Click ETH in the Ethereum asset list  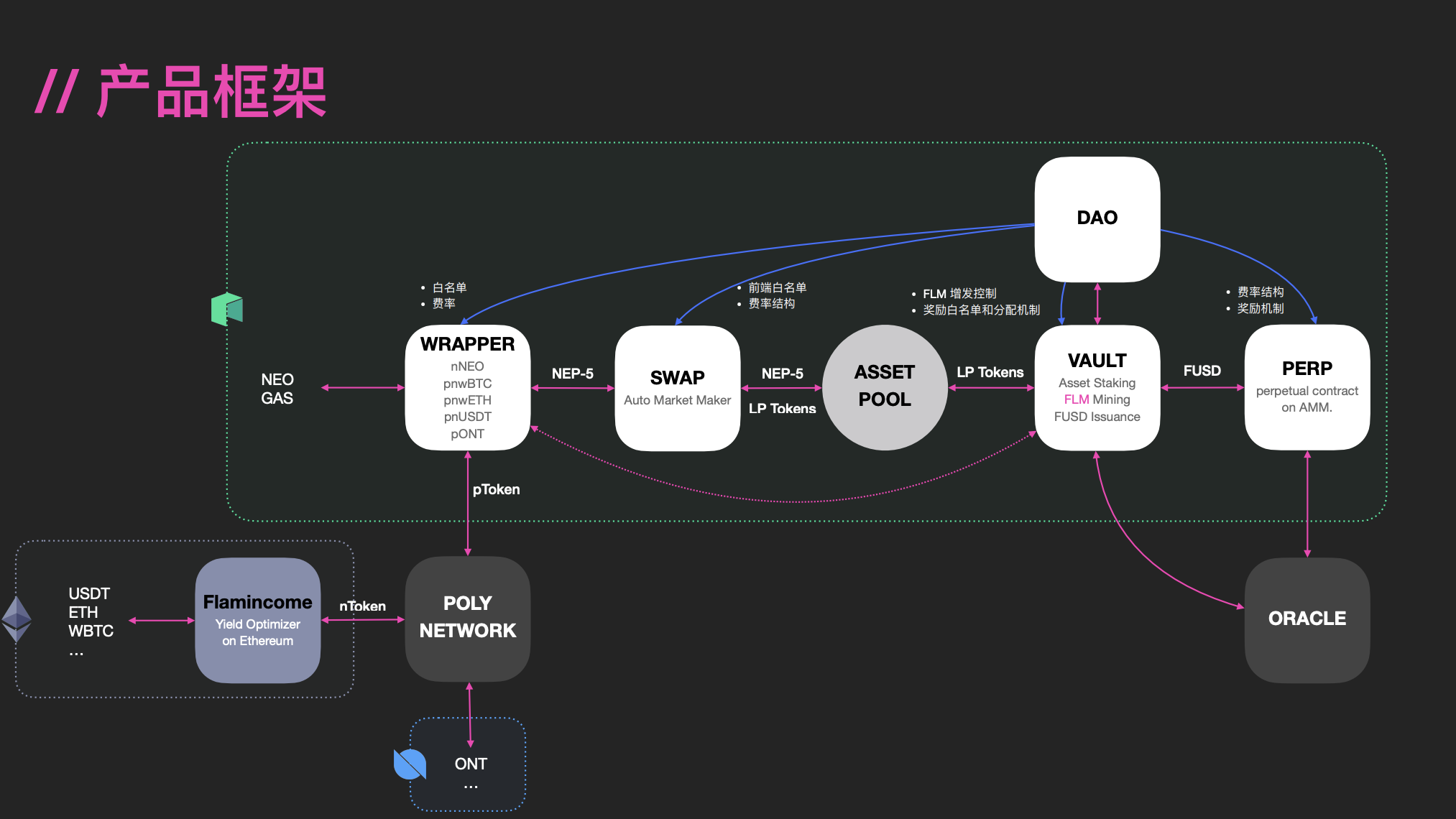[x=83, y=612]
